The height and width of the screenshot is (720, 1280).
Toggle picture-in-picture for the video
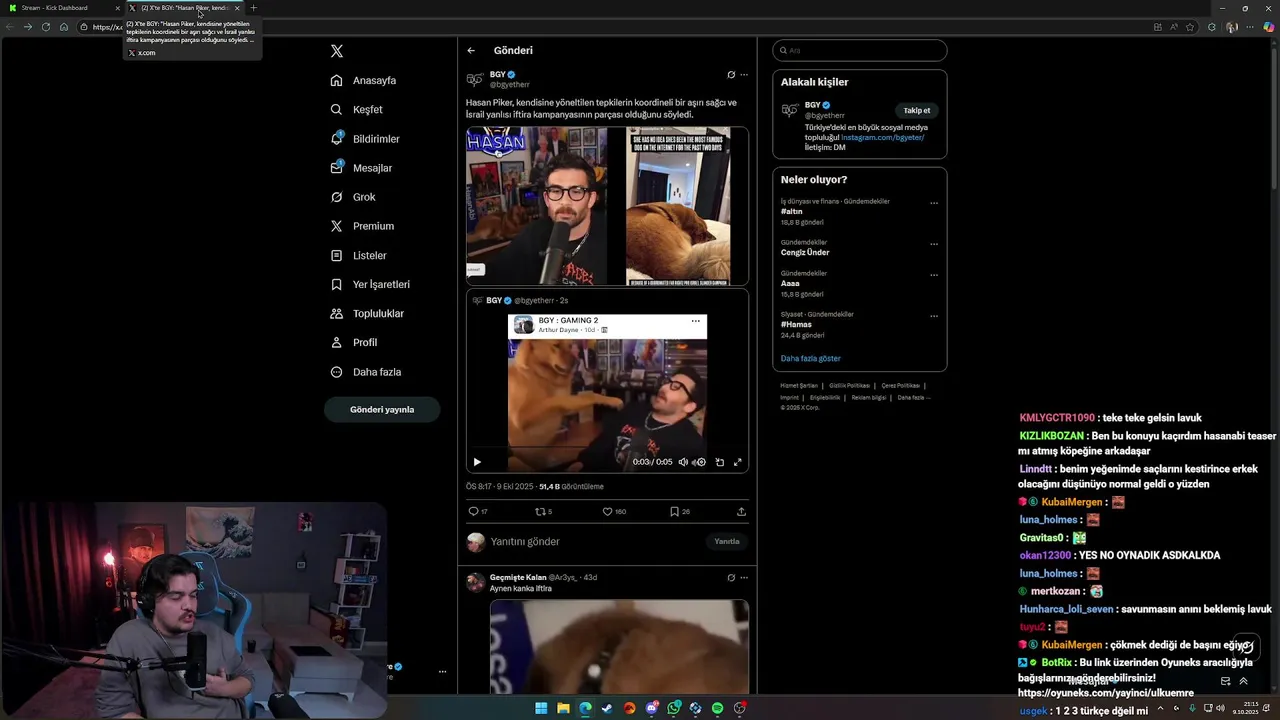point(719,462)
